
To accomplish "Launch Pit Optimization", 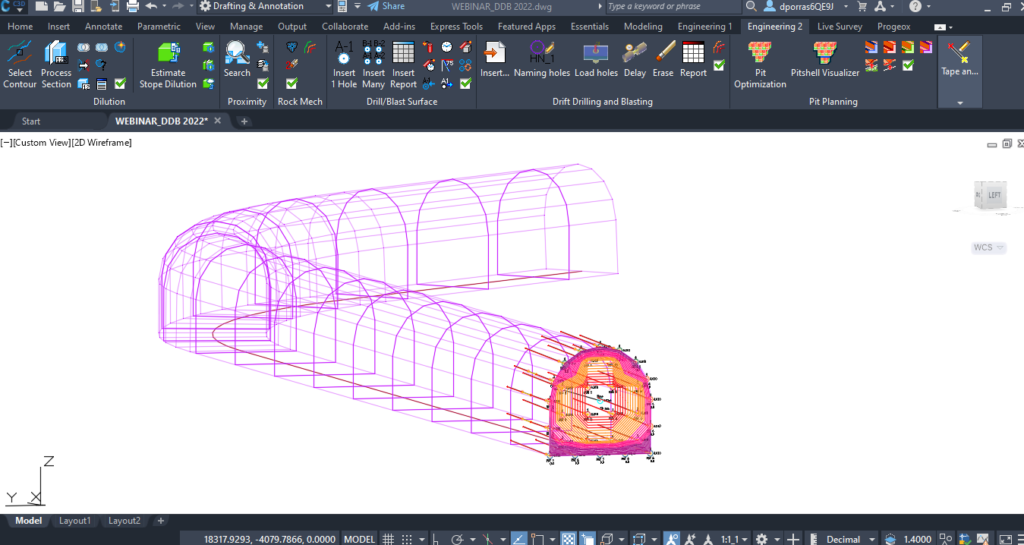I will point(760,64).
